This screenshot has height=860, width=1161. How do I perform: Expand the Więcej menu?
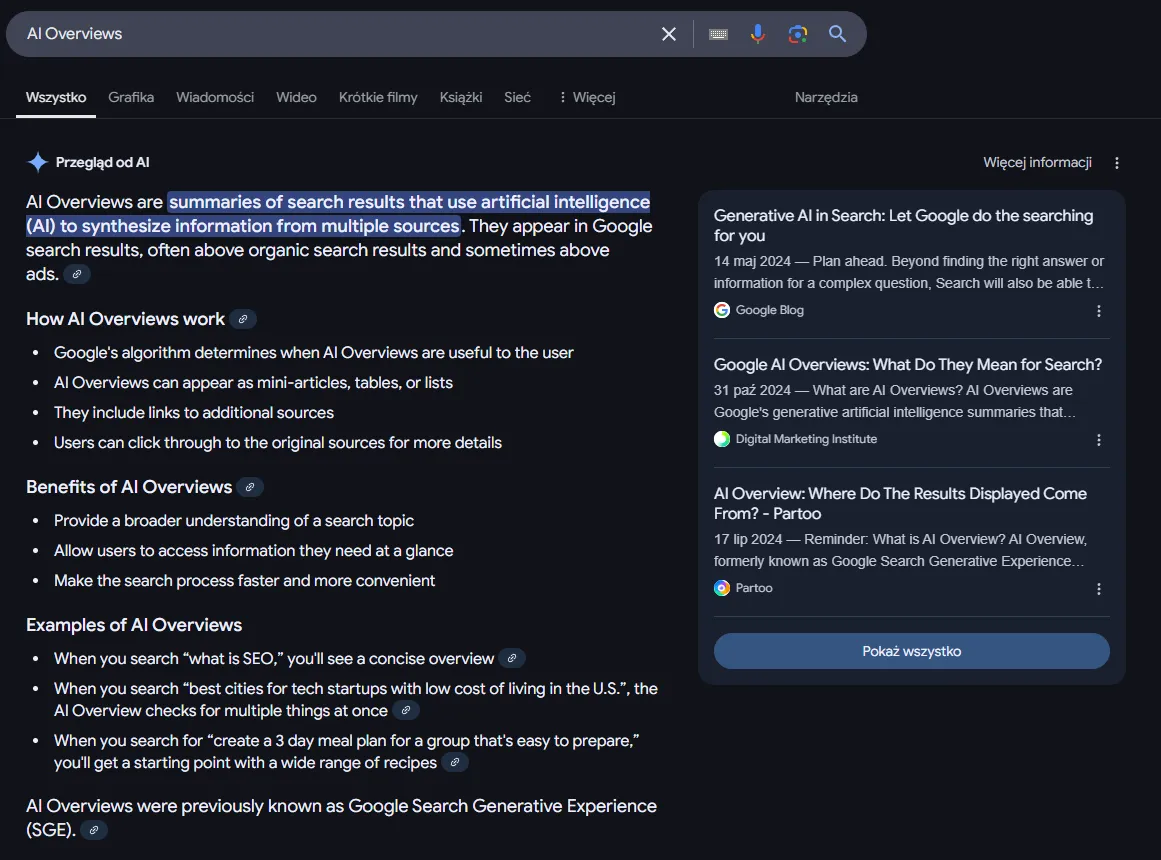click(588, 98)
